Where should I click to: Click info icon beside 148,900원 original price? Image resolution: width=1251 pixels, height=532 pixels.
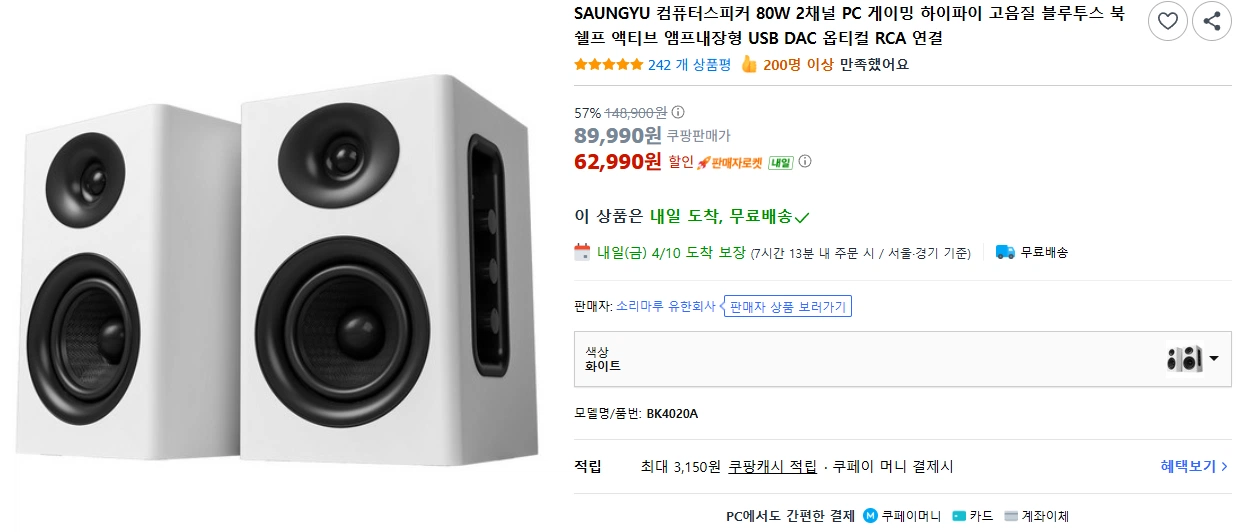click(678, 112)
